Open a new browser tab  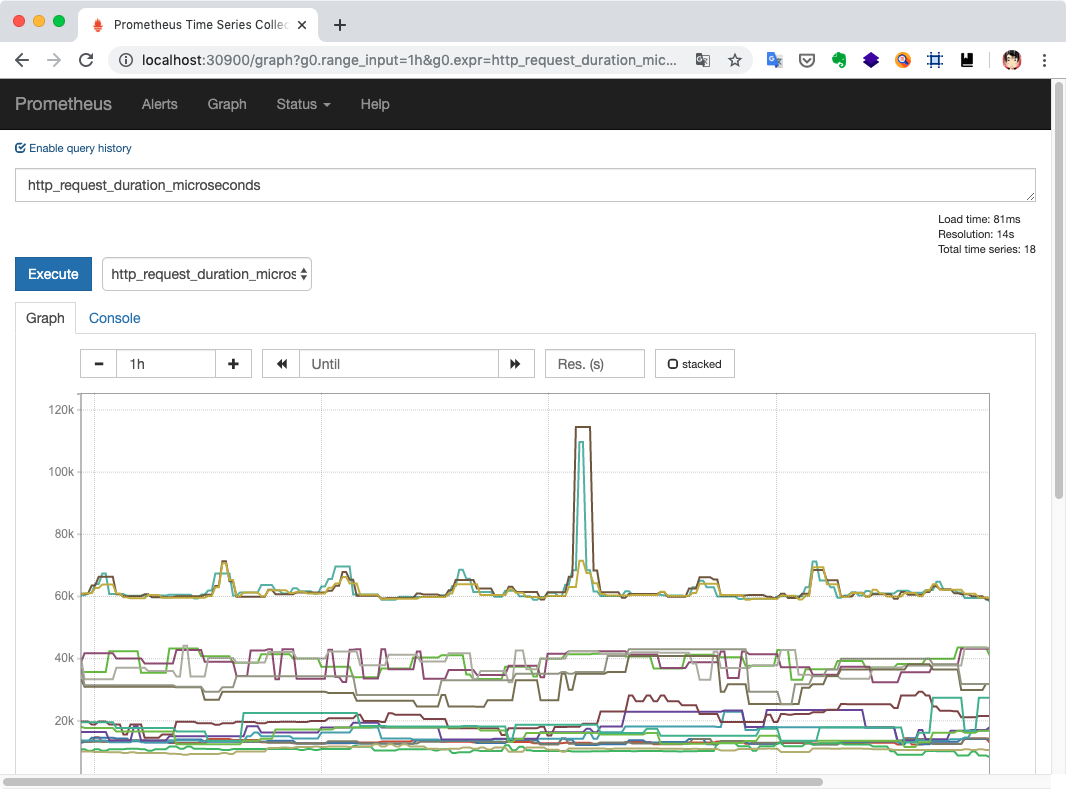pos(340,25)
